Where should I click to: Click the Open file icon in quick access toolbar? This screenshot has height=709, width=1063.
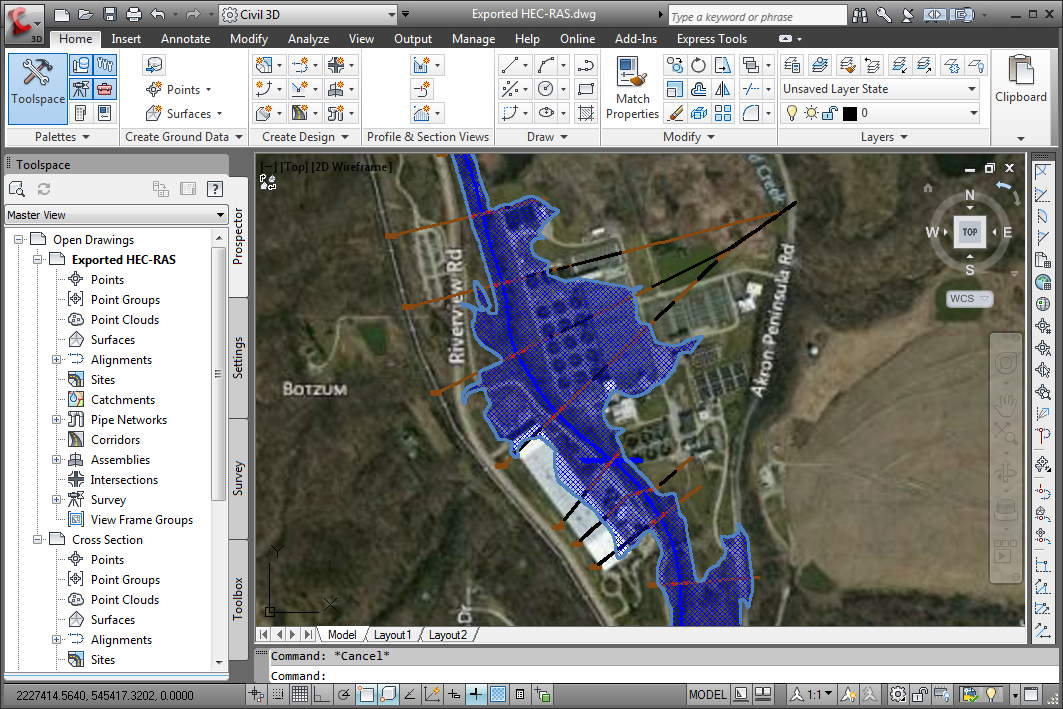tap(85, 14)
